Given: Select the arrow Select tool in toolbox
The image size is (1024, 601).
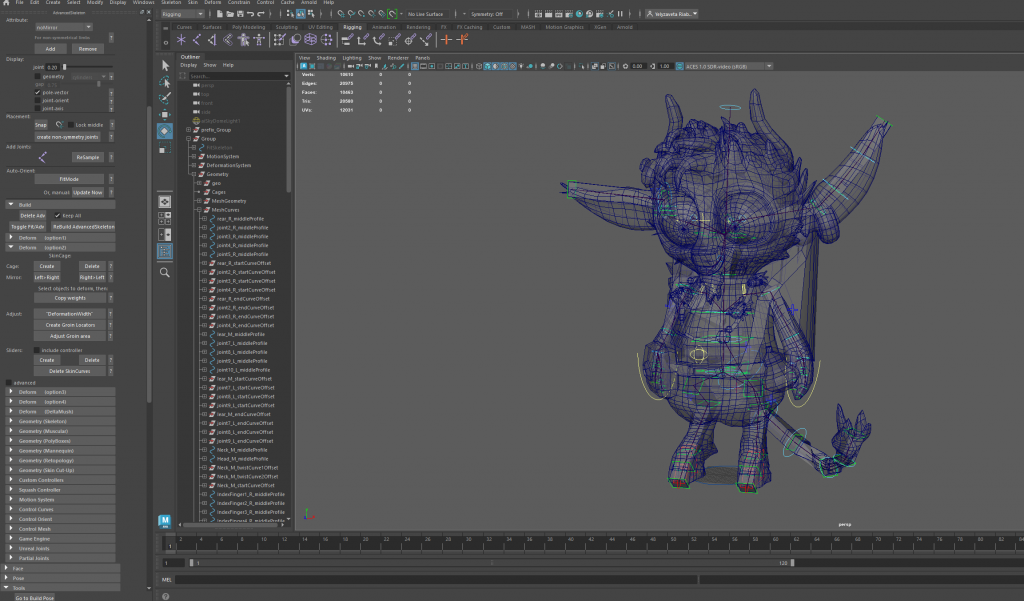Looking at the screenshot, I should click(166, 65).
